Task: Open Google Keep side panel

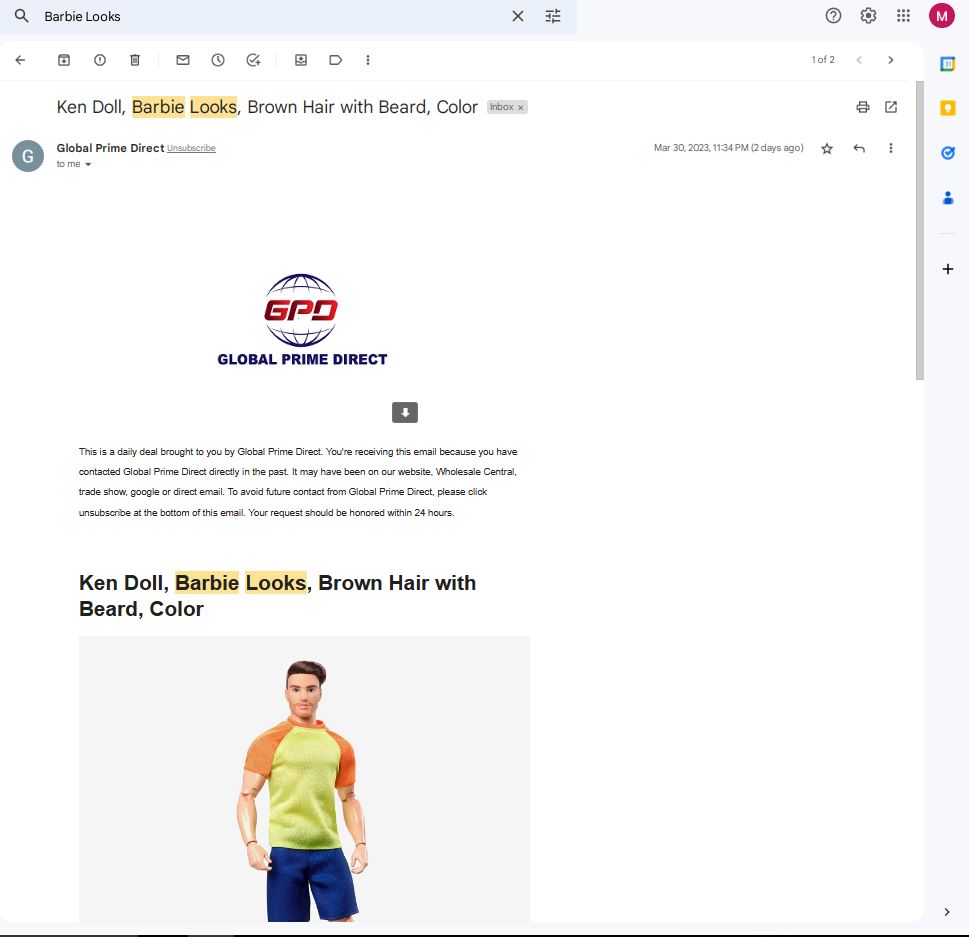Action: click(947, 108)
